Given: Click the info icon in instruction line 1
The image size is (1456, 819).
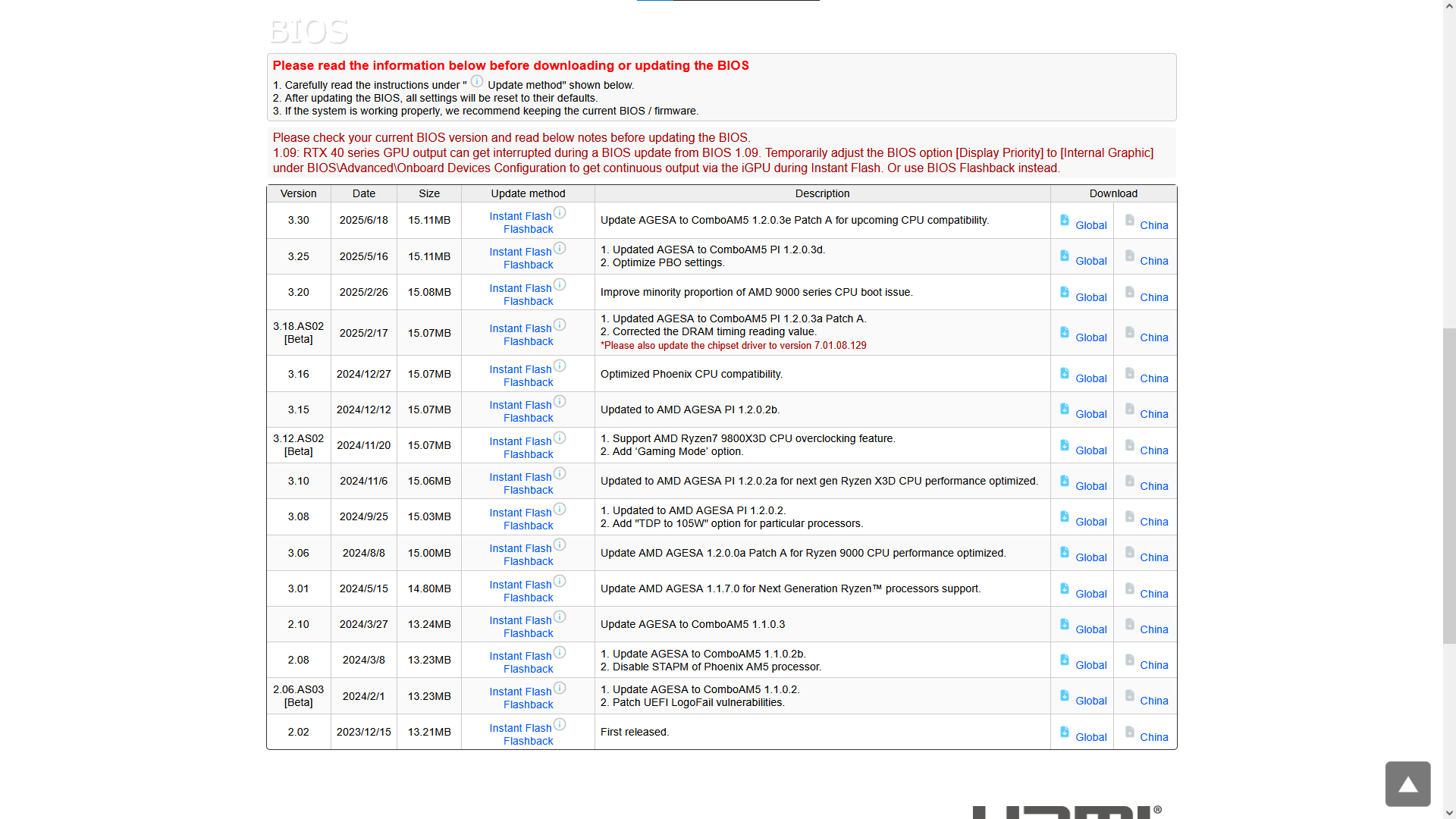Looking at the screenshot, I should 476,81.
